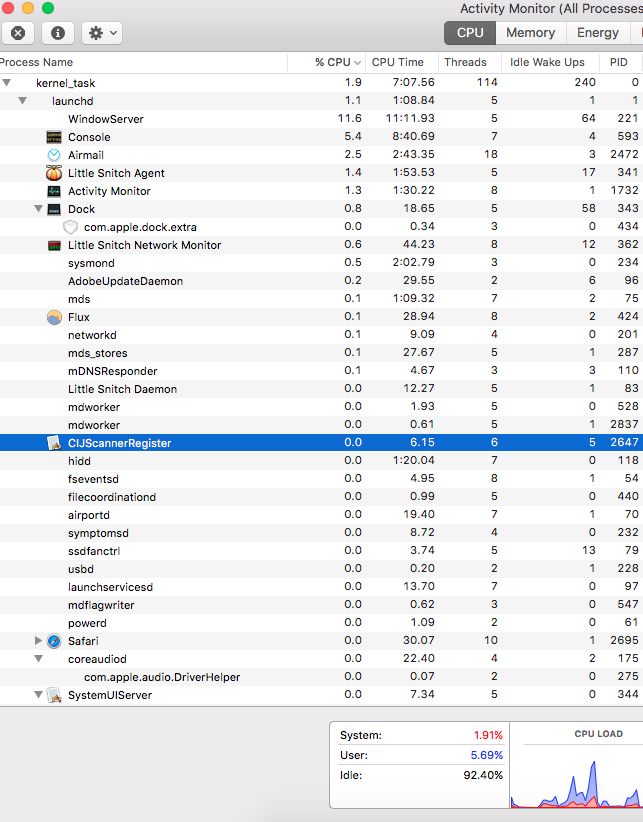Click the Idle percentage value 92.40%
Screen dimensions: 643x822
point(483,775)
